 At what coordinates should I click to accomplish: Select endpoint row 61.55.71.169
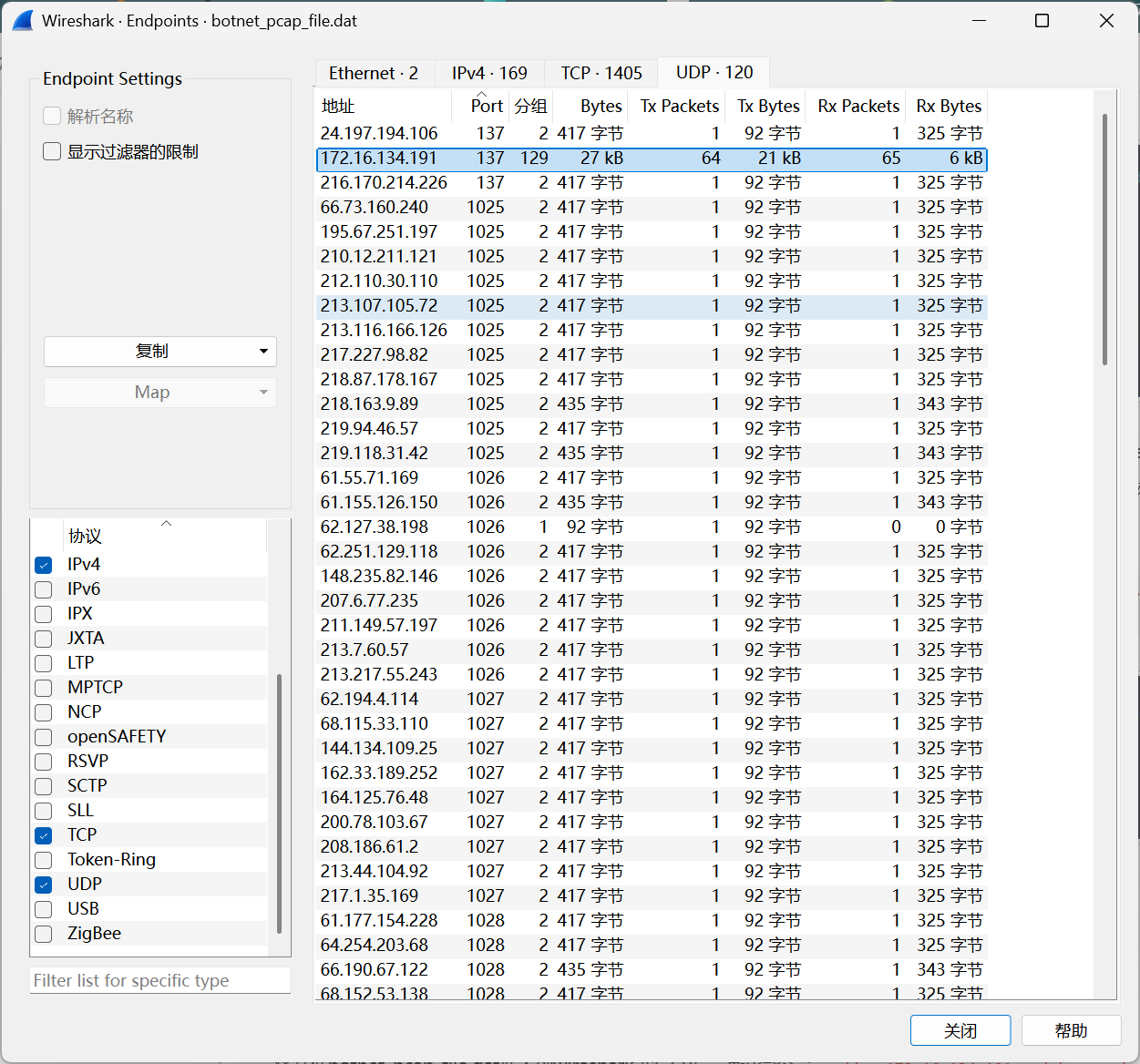click(x=652, y=478)
